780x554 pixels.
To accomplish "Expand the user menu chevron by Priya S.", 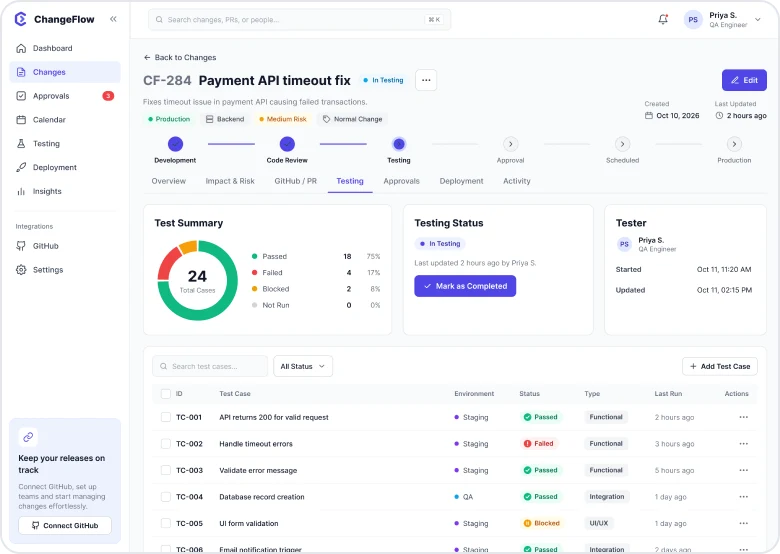I will pyautogui.click(x=758, y=20).
